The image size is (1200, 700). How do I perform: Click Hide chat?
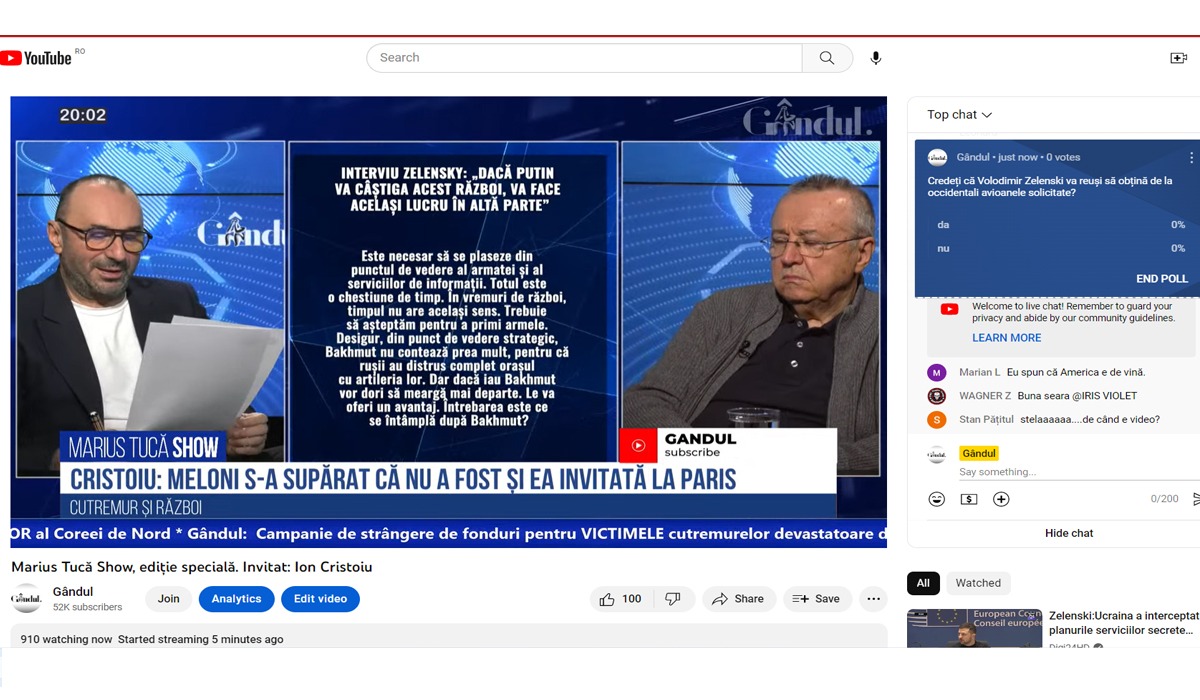click(1069, 533)
